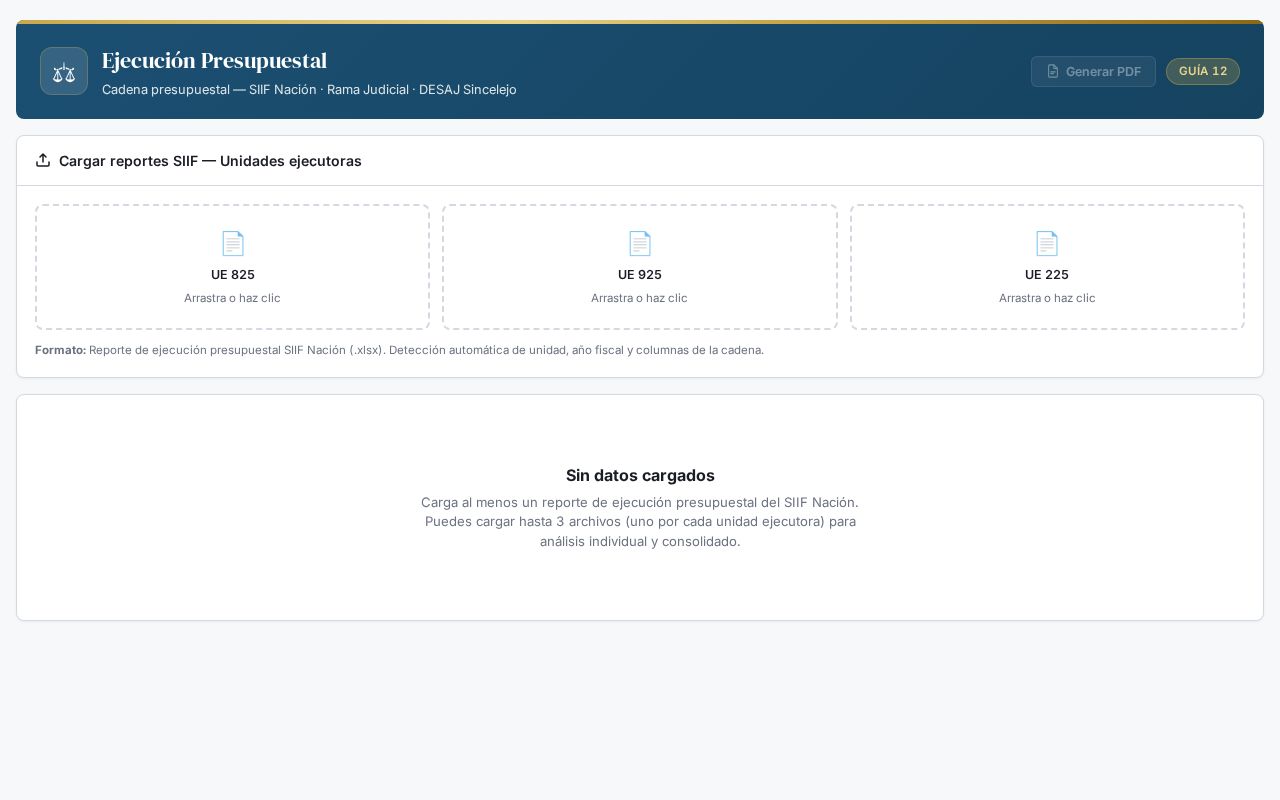Click the scales of justice logo icon
The width and height of the screenshot is (1280, 800).
(64, 71)
